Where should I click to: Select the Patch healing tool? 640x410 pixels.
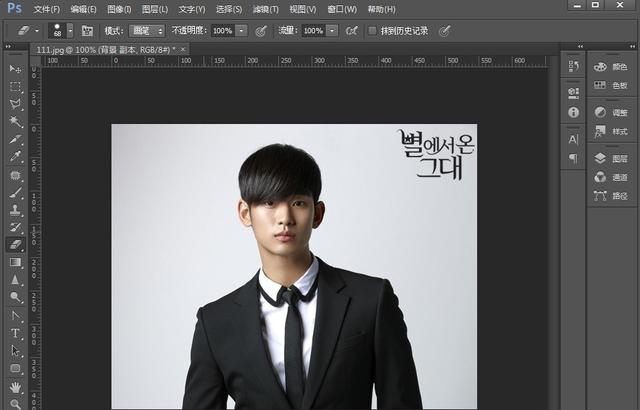click(x=15, y=175)
